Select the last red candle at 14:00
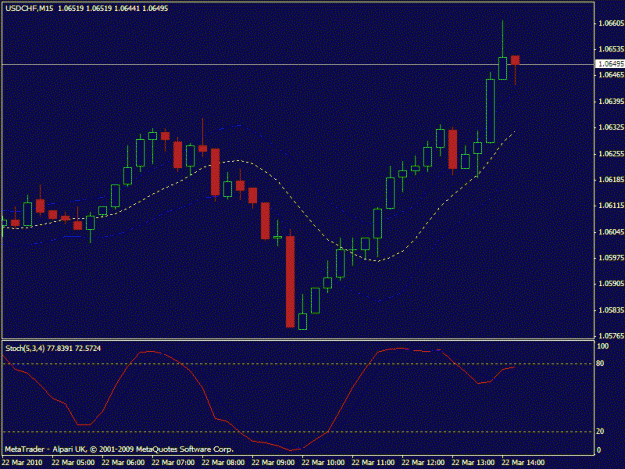625x469 pixels. tap(515, 61)
